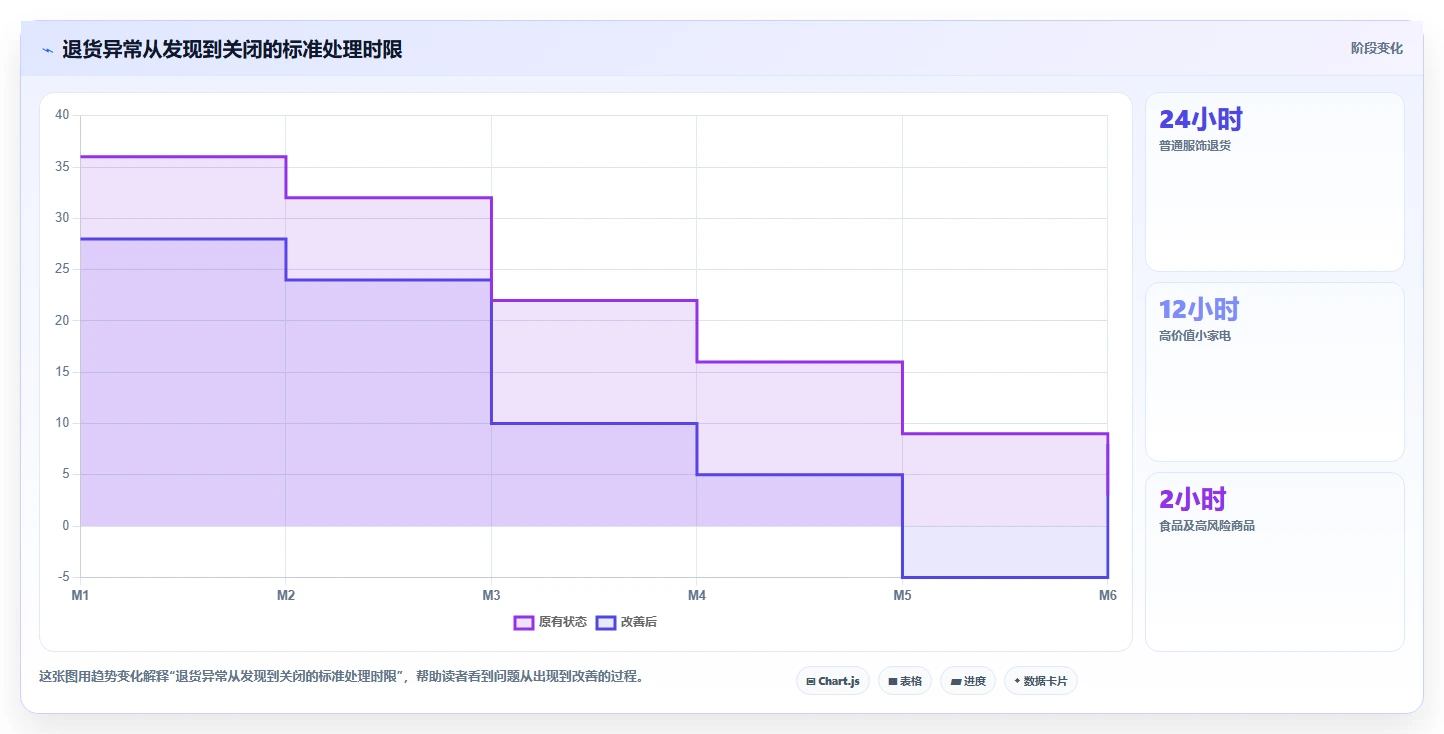Click the M2 axis label
Viewport: 1444px width, 734px height.
click(x=286, y=596)
